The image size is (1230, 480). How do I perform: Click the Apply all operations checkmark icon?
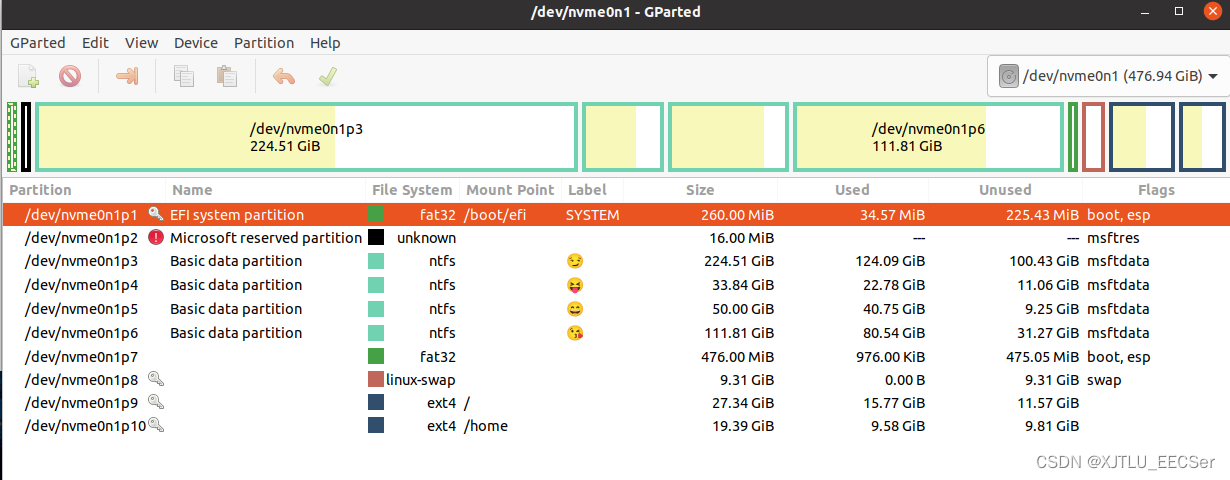327,76
